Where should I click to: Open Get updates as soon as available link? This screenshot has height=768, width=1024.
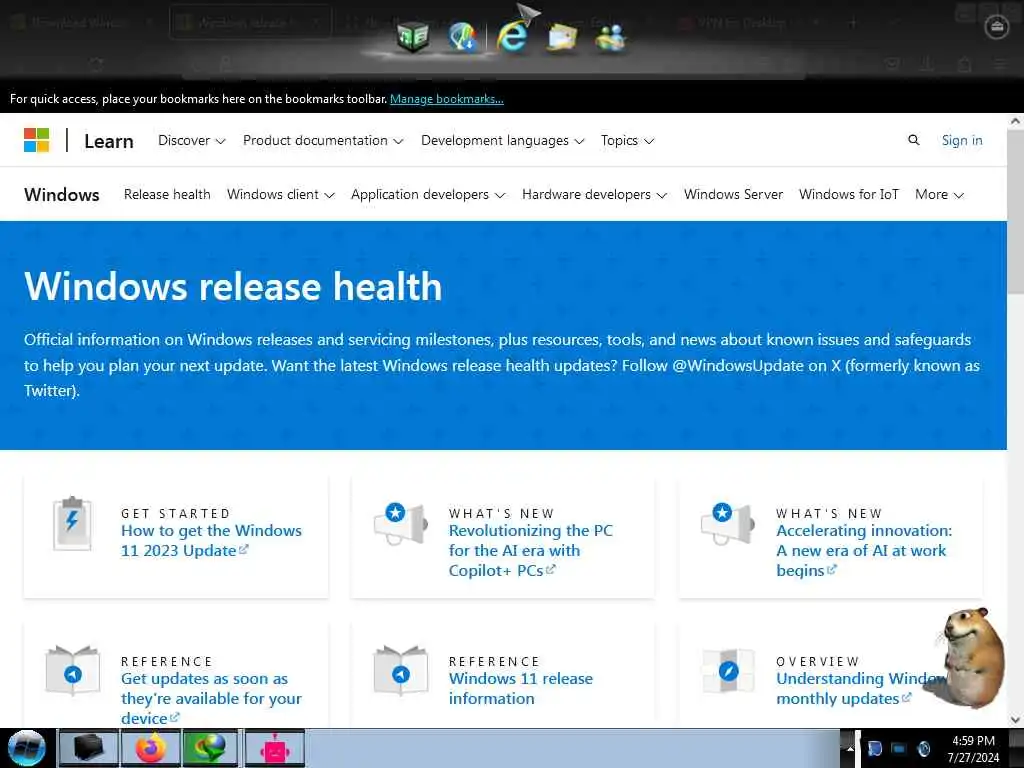211,698
